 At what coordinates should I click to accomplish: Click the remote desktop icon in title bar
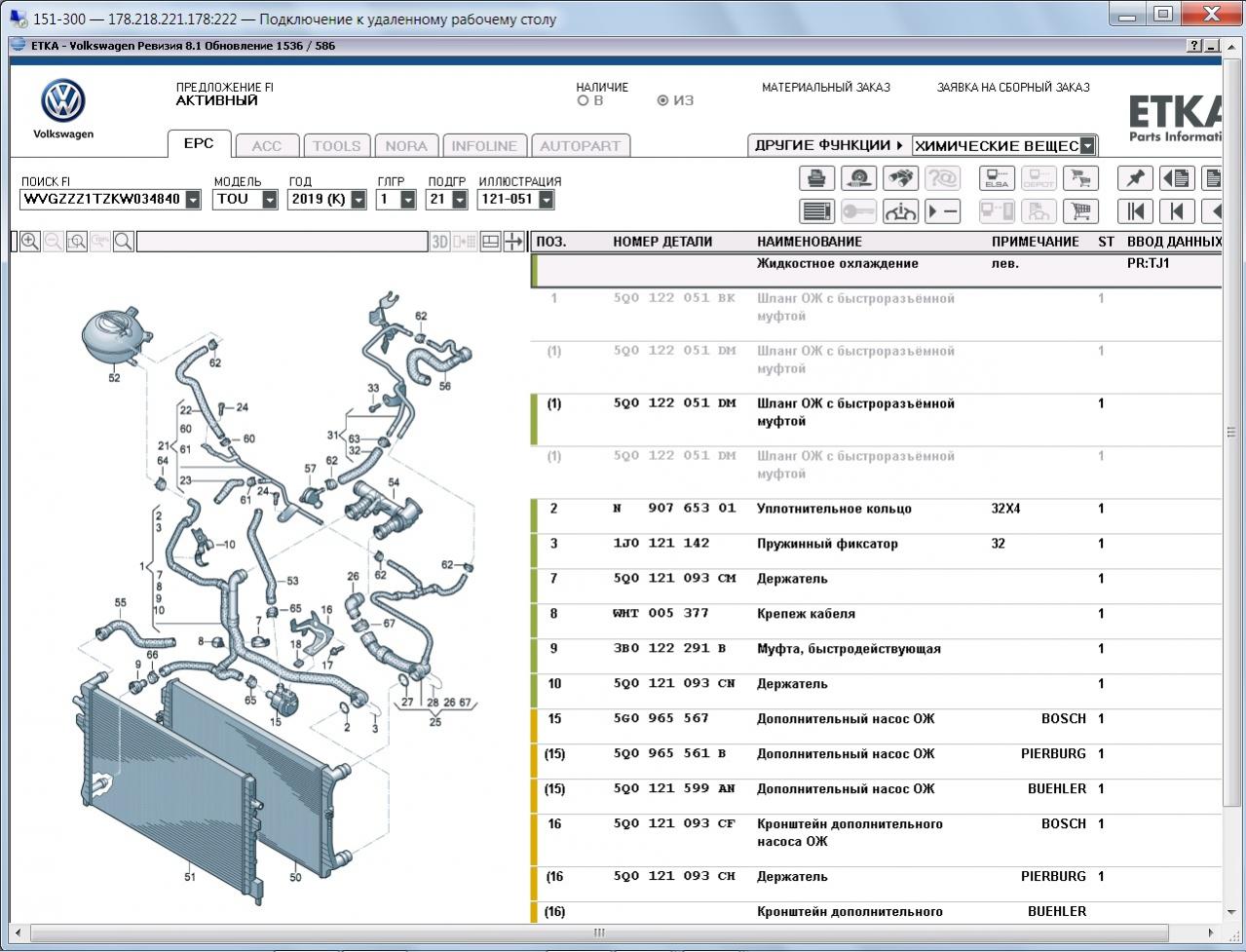(19, 19)
